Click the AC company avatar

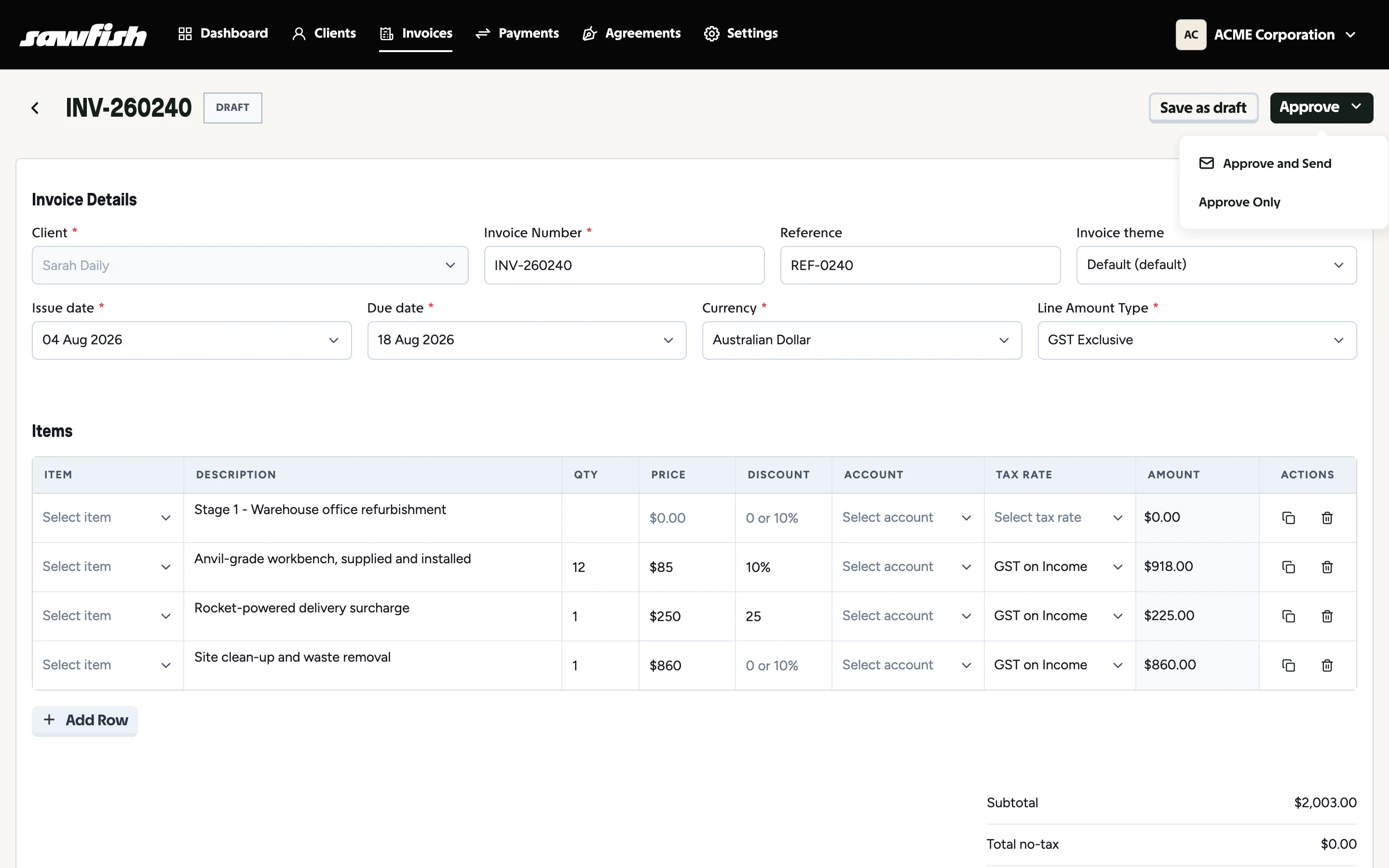click(x=1191, y=34)
